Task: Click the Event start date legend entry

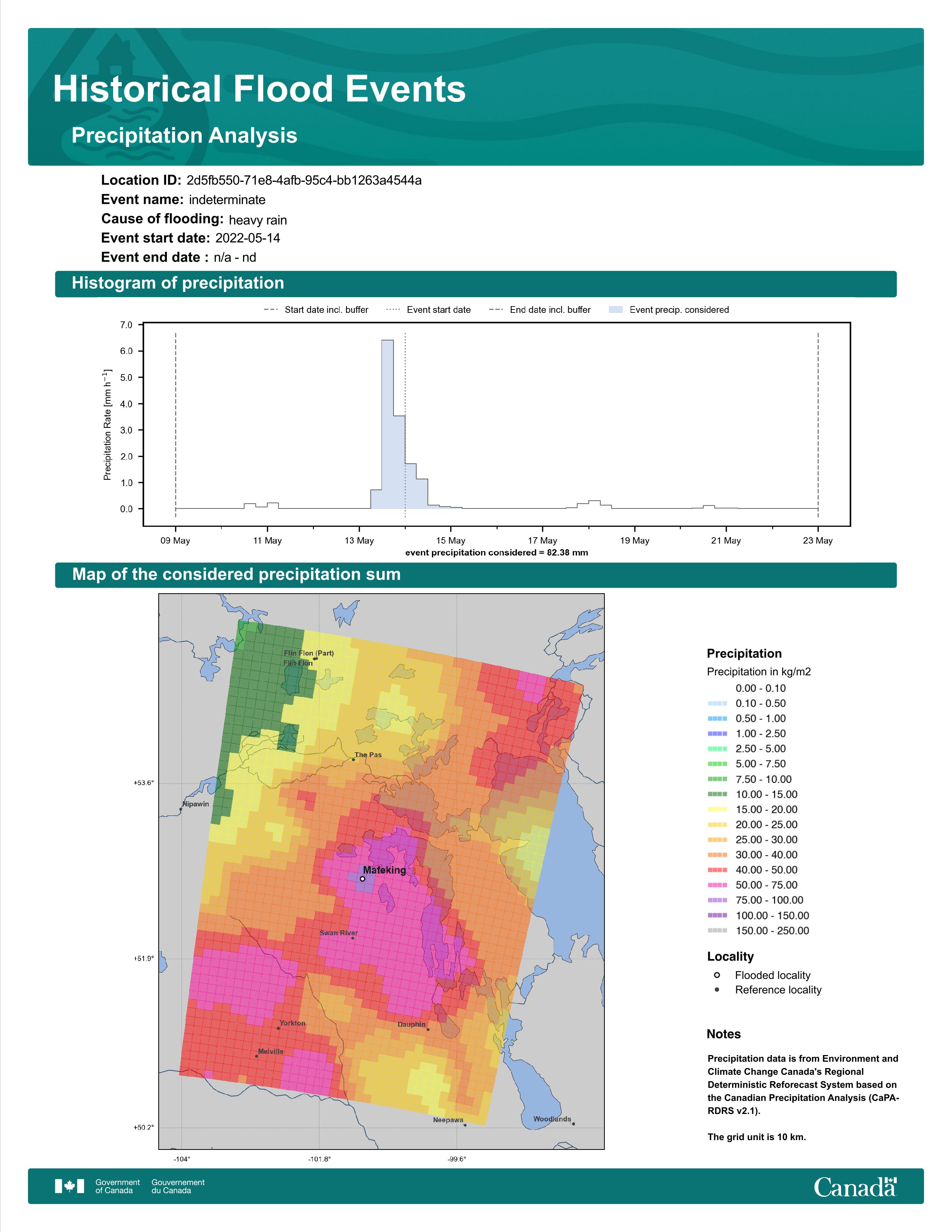Action: (429, 310)
